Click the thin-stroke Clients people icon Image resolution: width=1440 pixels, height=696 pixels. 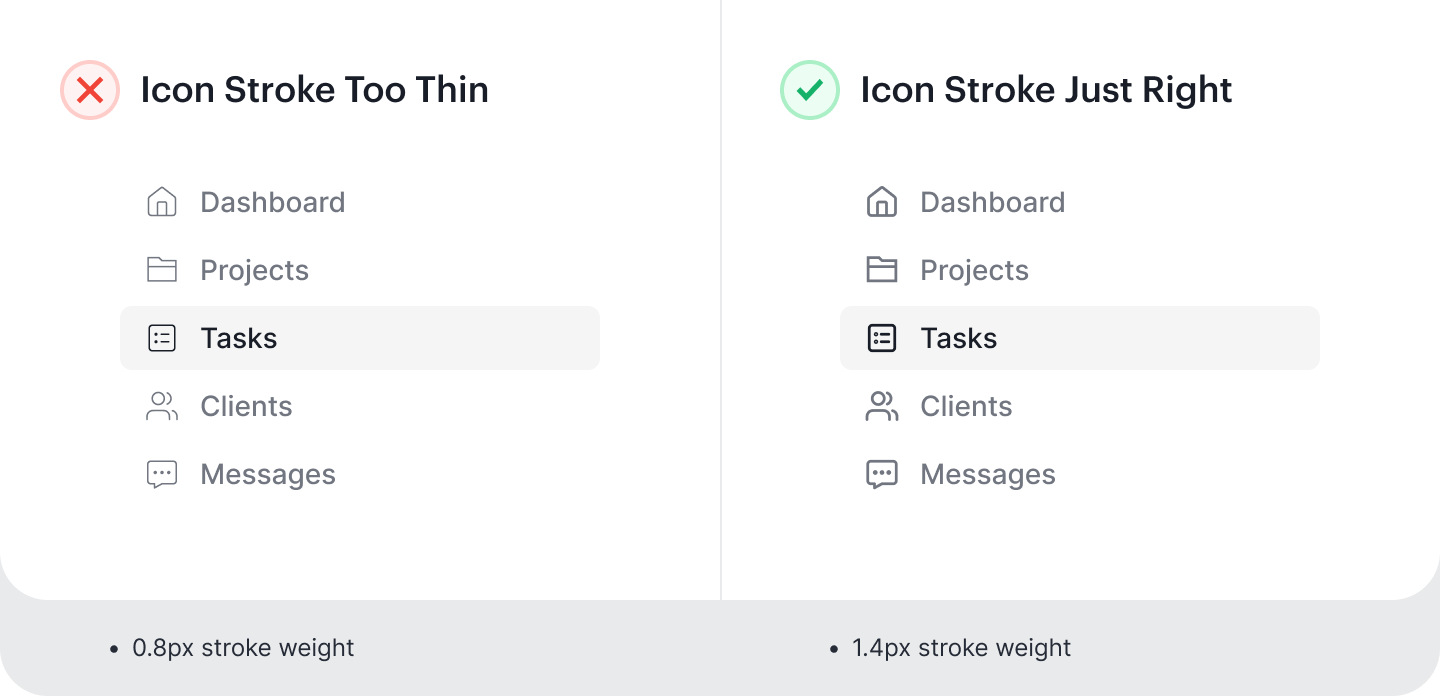click(x=162, y=406)
